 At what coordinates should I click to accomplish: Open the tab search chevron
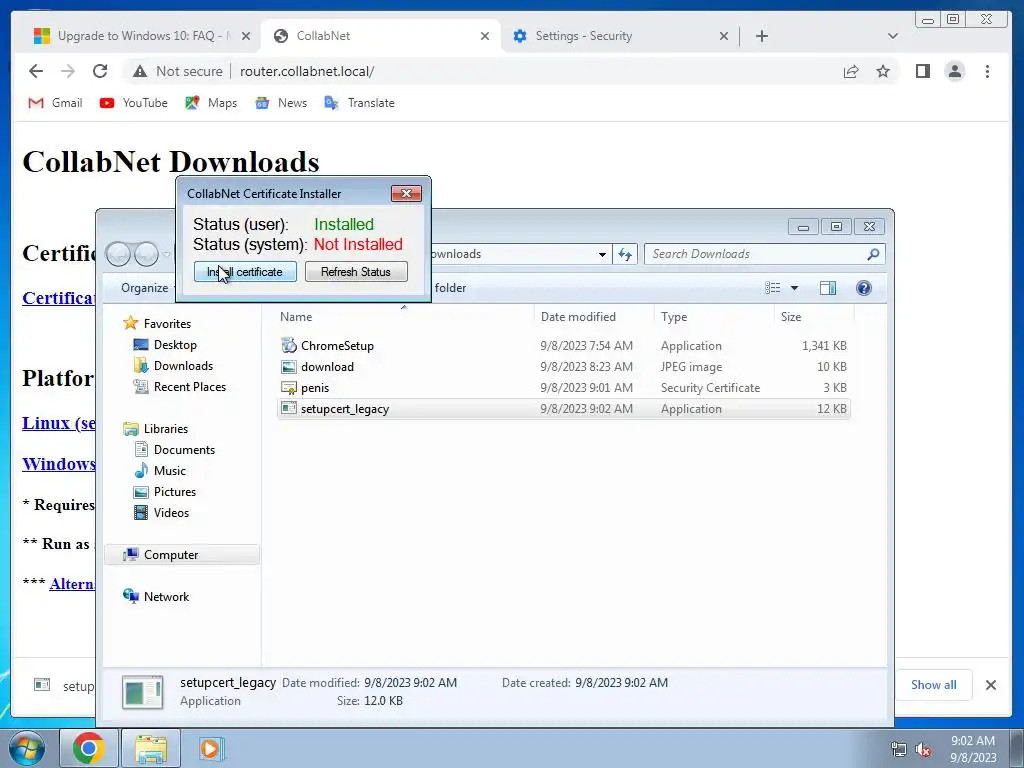[893, 36]
